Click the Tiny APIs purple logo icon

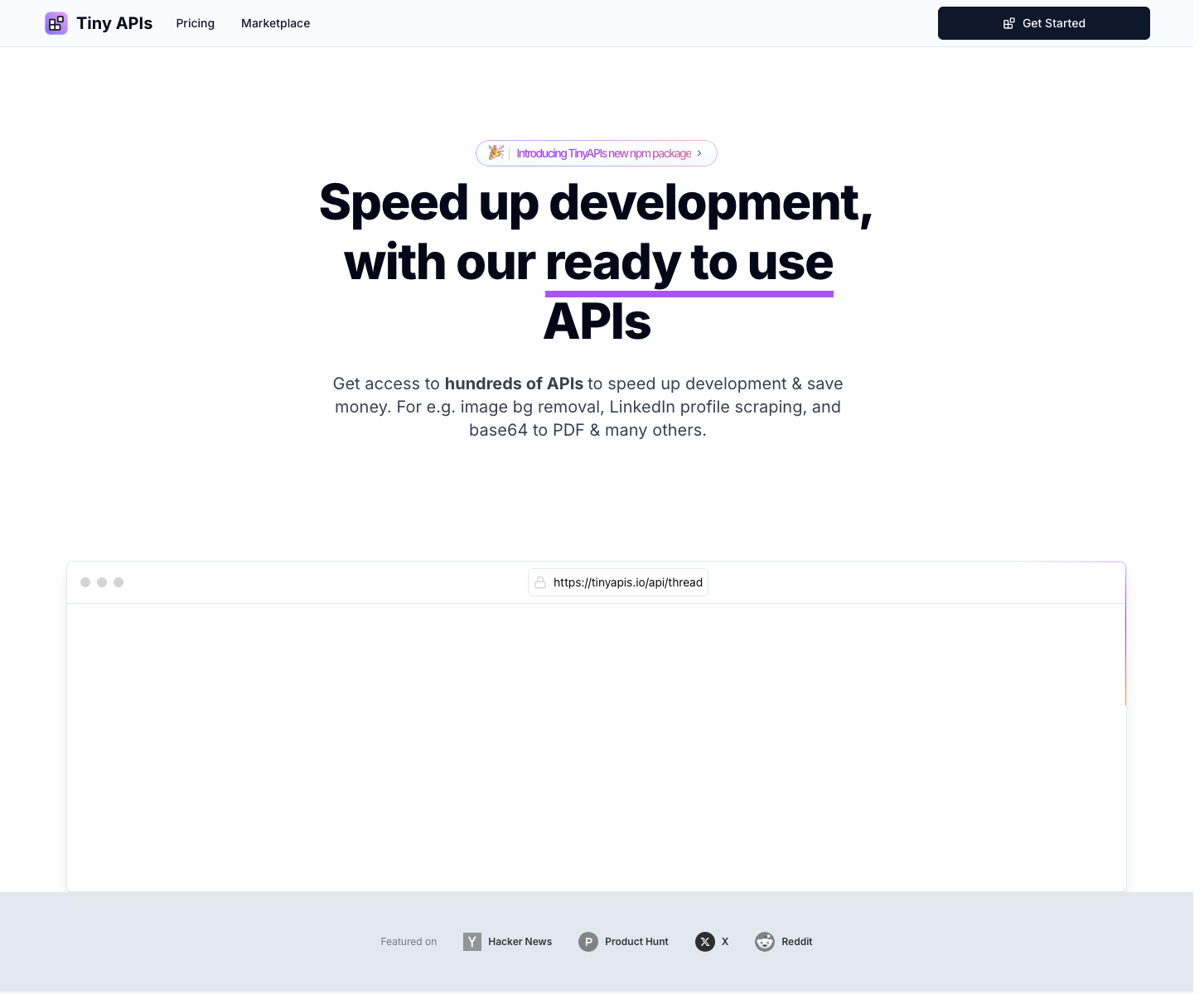pos(56,23)
